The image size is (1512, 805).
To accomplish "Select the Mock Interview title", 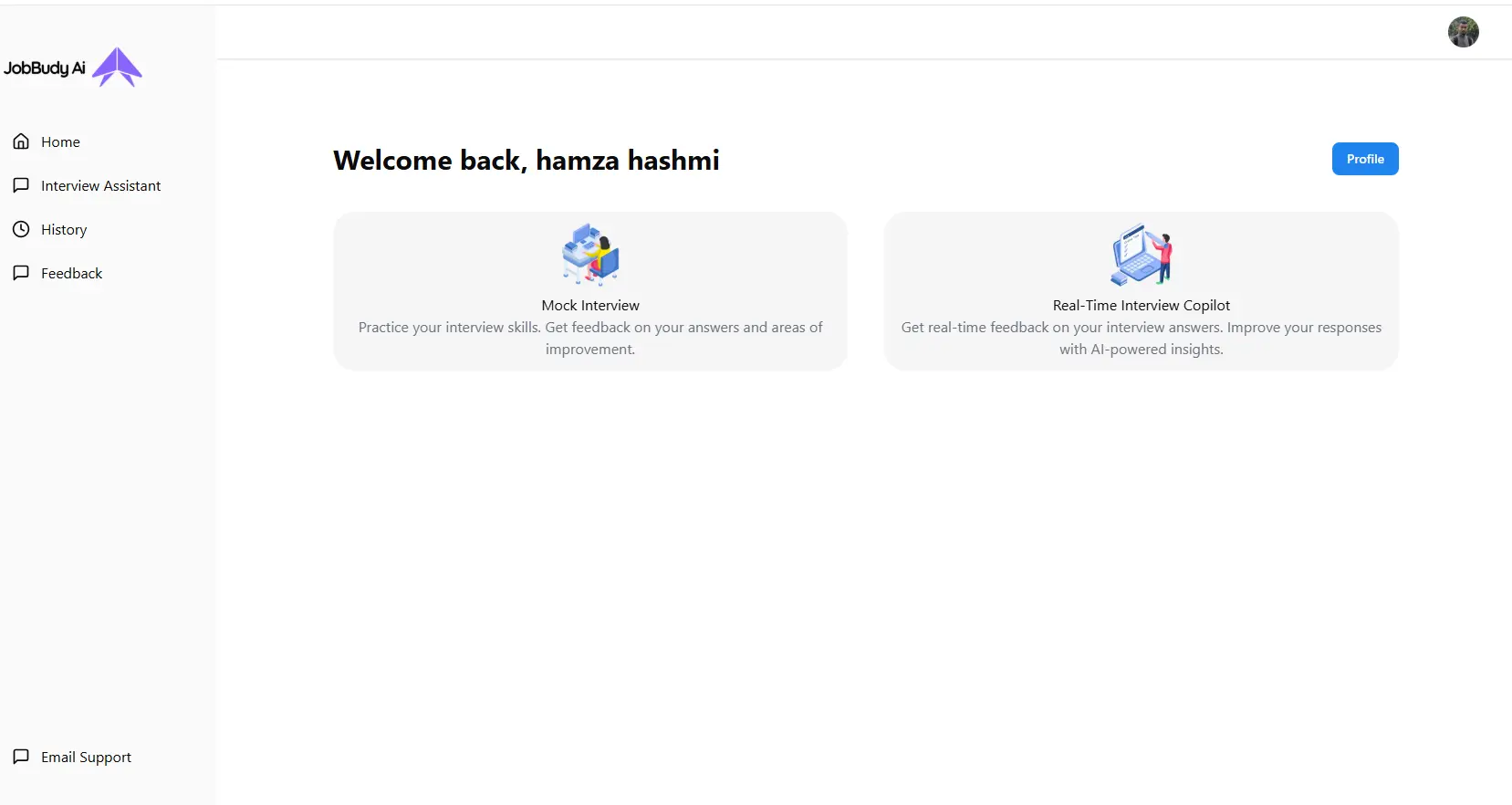I will 590,306.
